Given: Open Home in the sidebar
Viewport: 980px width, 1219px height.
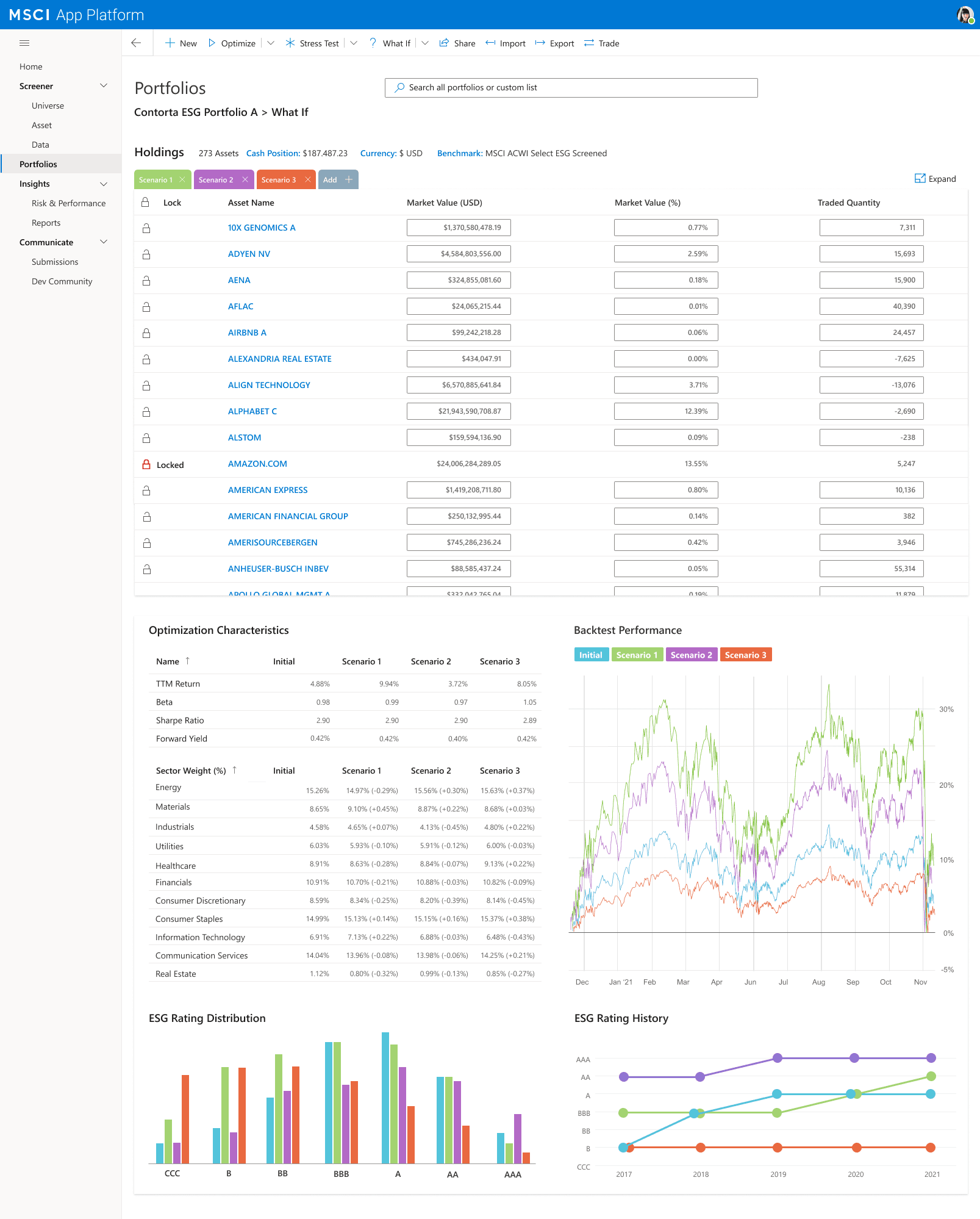Looking at the screenshot, I should point(31,67).
